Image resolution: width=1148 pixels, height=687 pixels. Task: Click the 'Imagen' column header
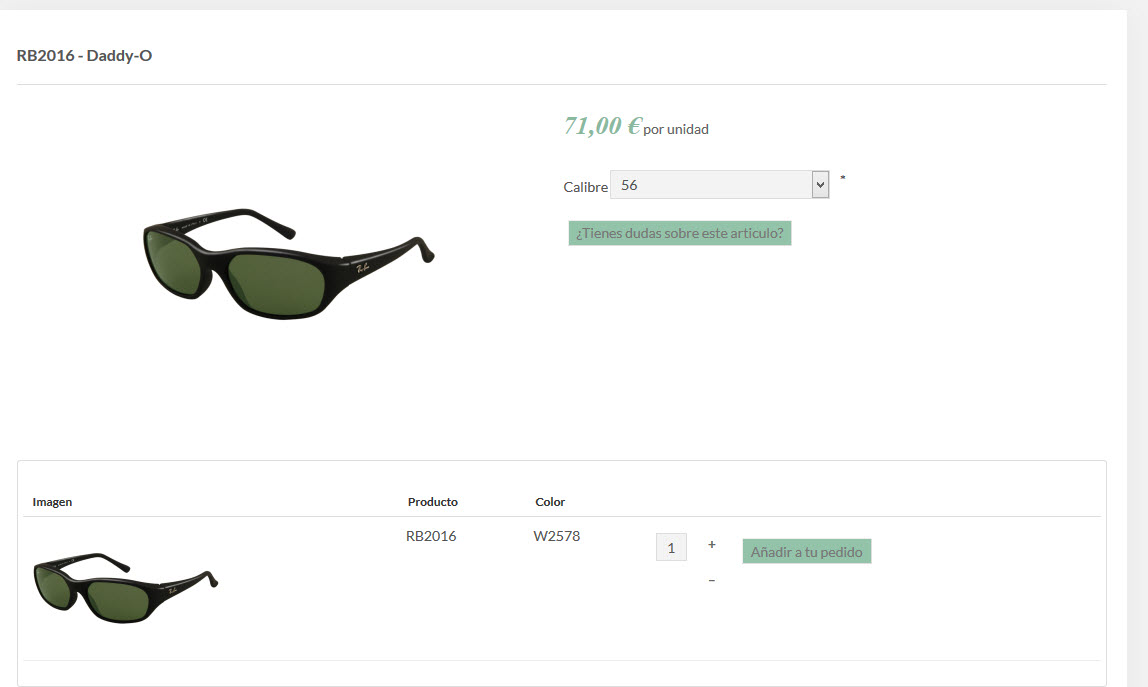coord(52,502)
